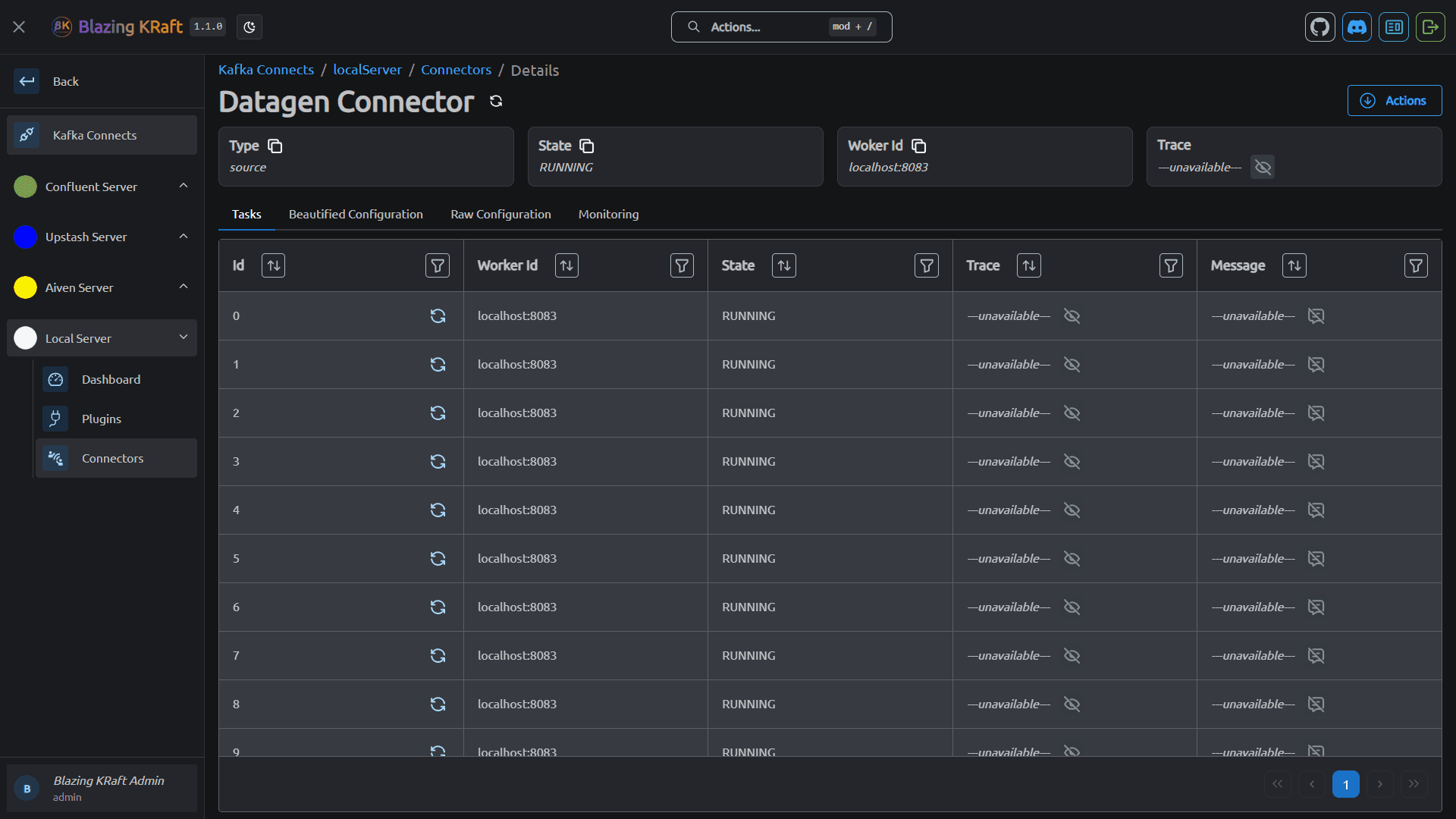Refresh Datagen Connector details icon

(496, 101)
